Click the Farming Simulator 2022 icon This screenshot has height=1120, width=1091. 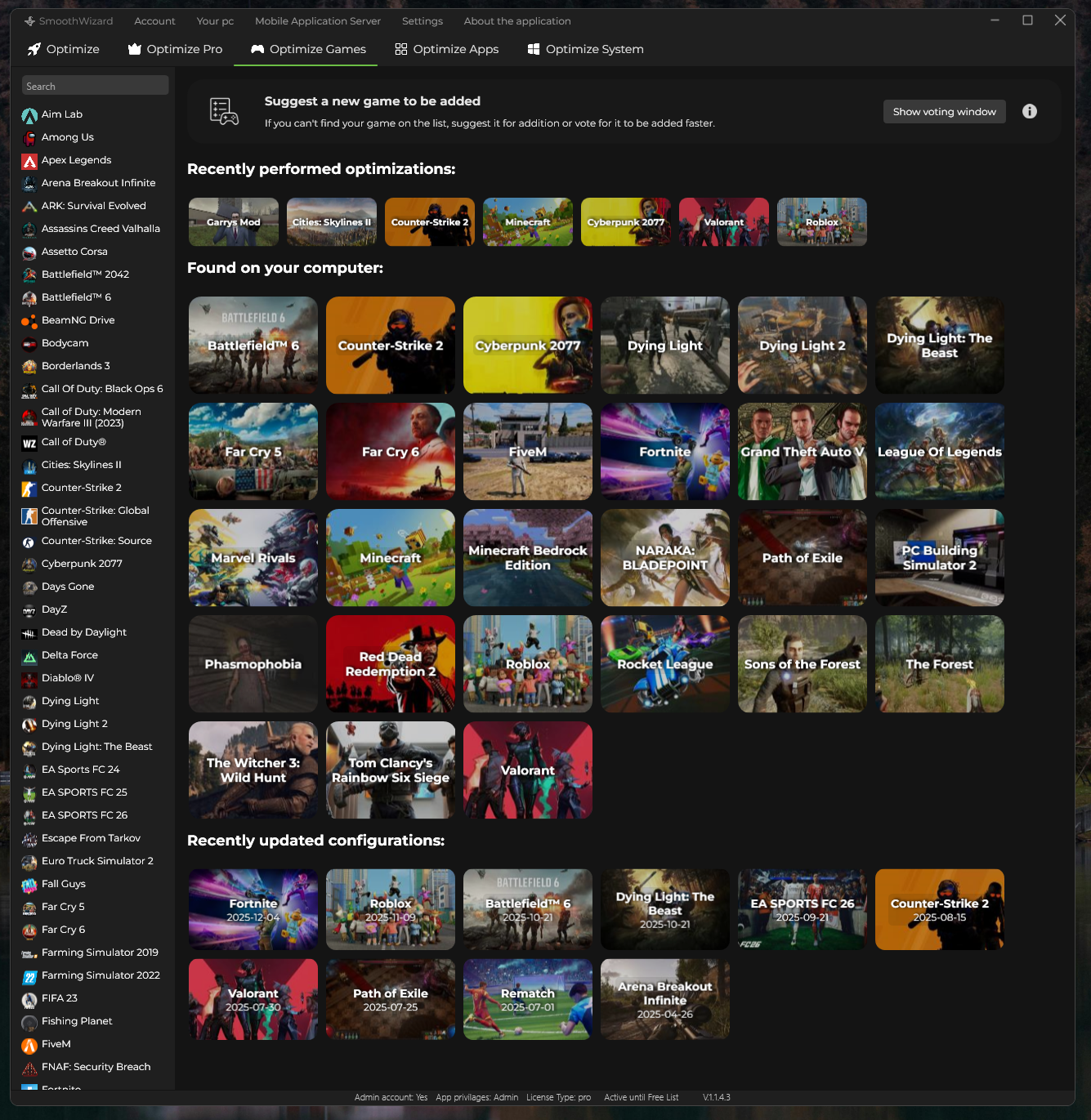click(x=29, y=976)
